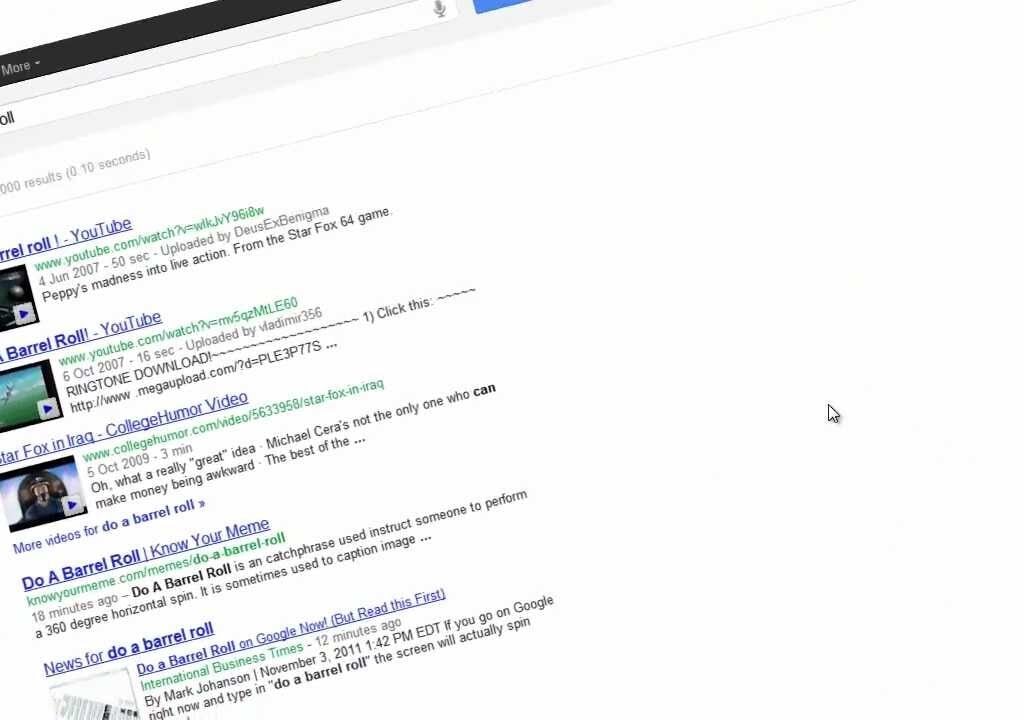This screenshot has height=720, width=1024.
Task: Play the CollegeHumor video thumbnail
Action: (43, 492)
